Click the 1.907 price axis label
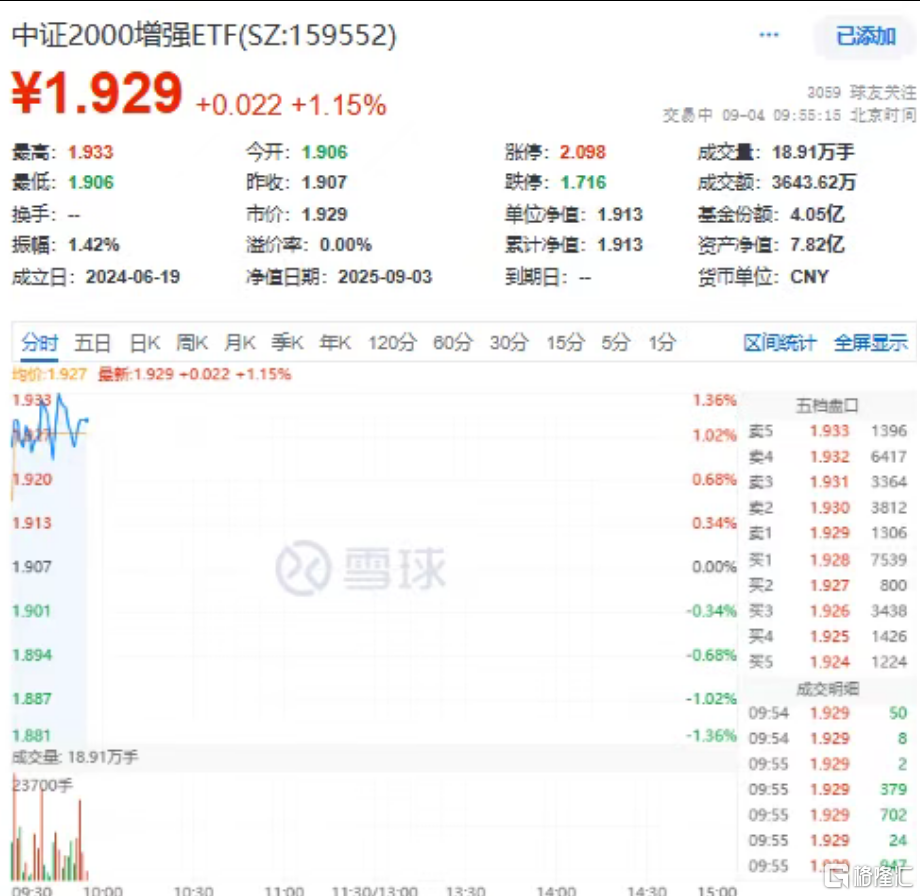920x896 pixels. (32, 567)
